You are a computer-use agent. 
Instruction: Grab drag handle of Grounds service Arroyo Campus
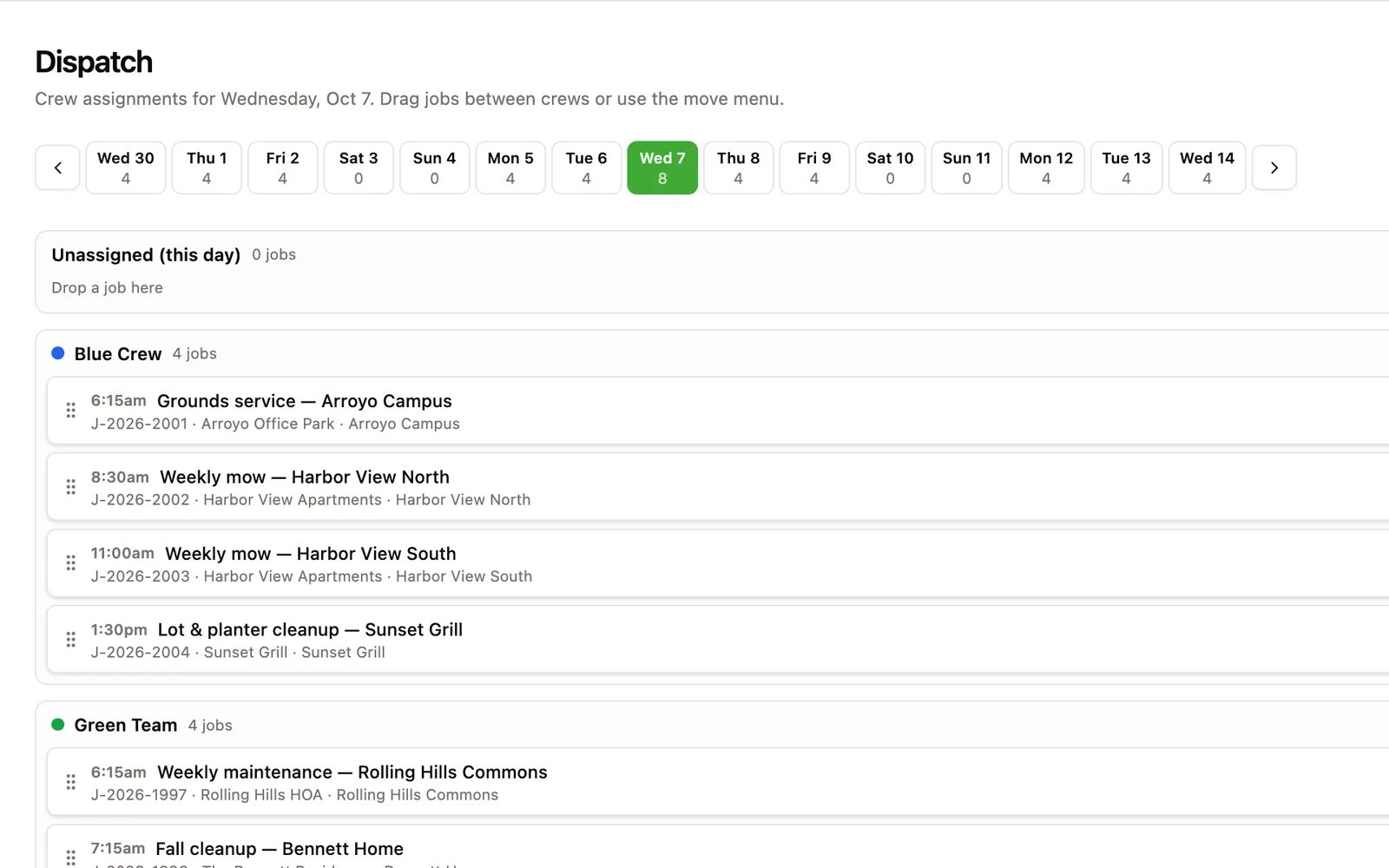pos(71,411)
